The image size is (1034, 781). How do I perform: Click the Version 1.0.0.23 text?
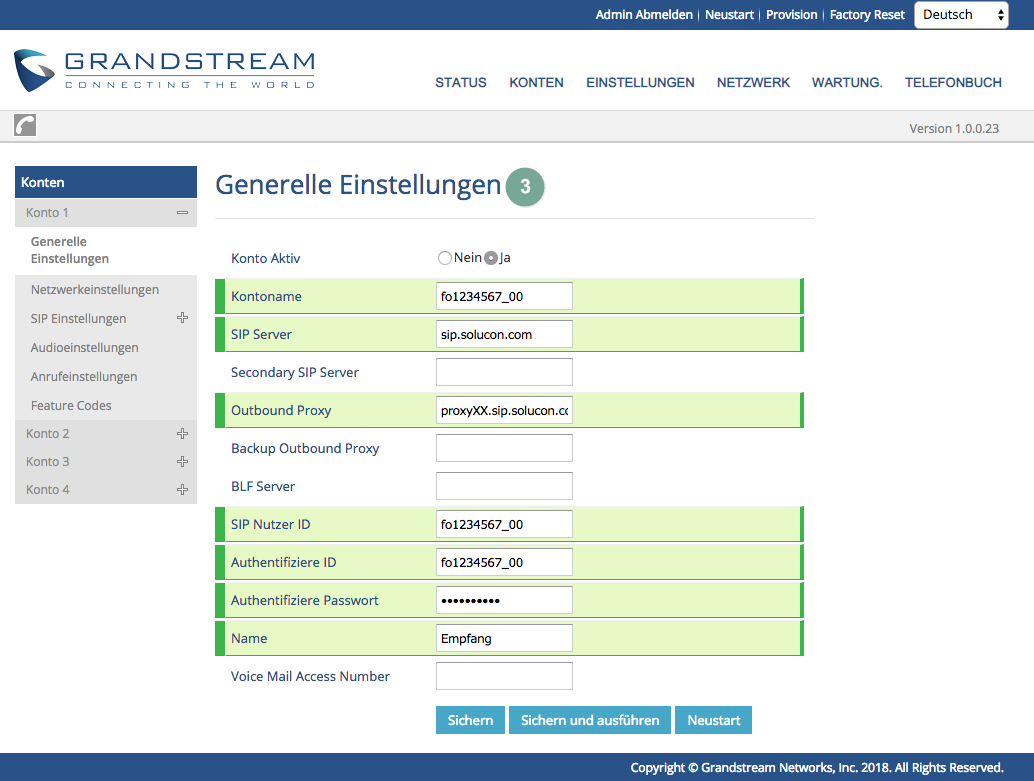[954, 129]
